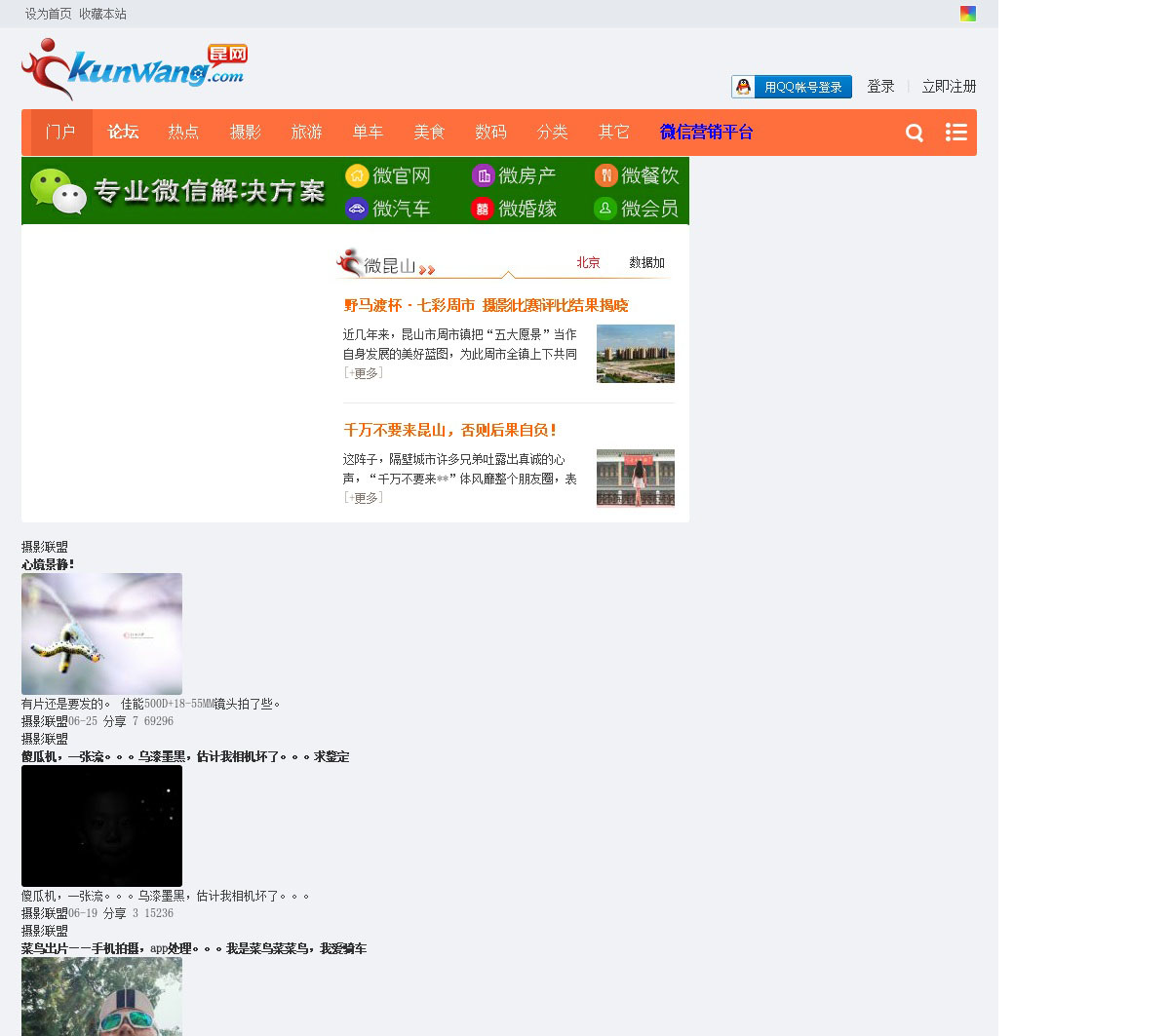Click 收藏本站 link
The height and width of the screenshot is (1036, 1170).
(x=102, y=14)
